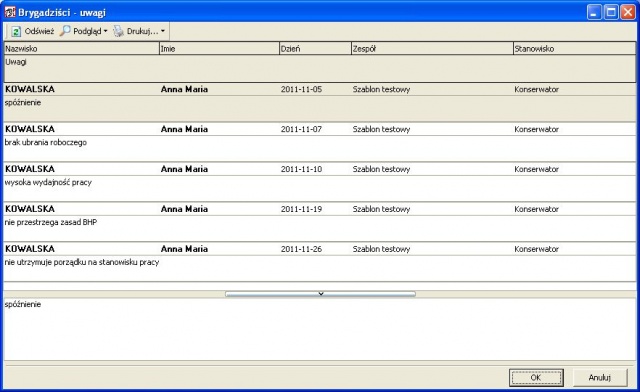Click the Odśwież refresh icon
Viewport: 640px width, 392px height.
(x=16, y=31)
